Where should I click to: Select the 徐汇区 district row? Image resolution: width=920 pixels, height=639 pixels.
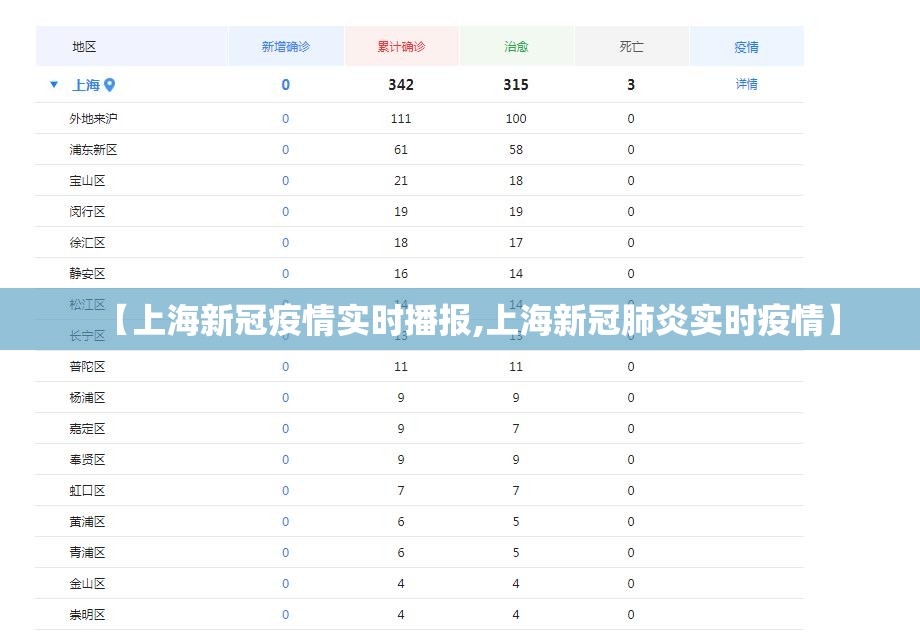point(87,243)
